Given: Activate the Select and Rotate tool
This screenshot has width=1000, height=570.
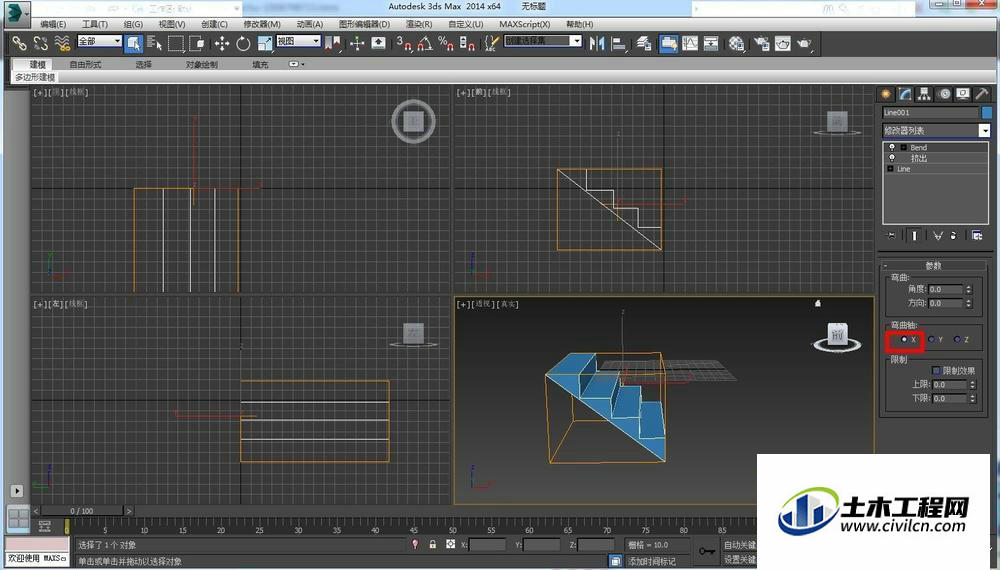Looking at the screenshot, I should [243, 43].
